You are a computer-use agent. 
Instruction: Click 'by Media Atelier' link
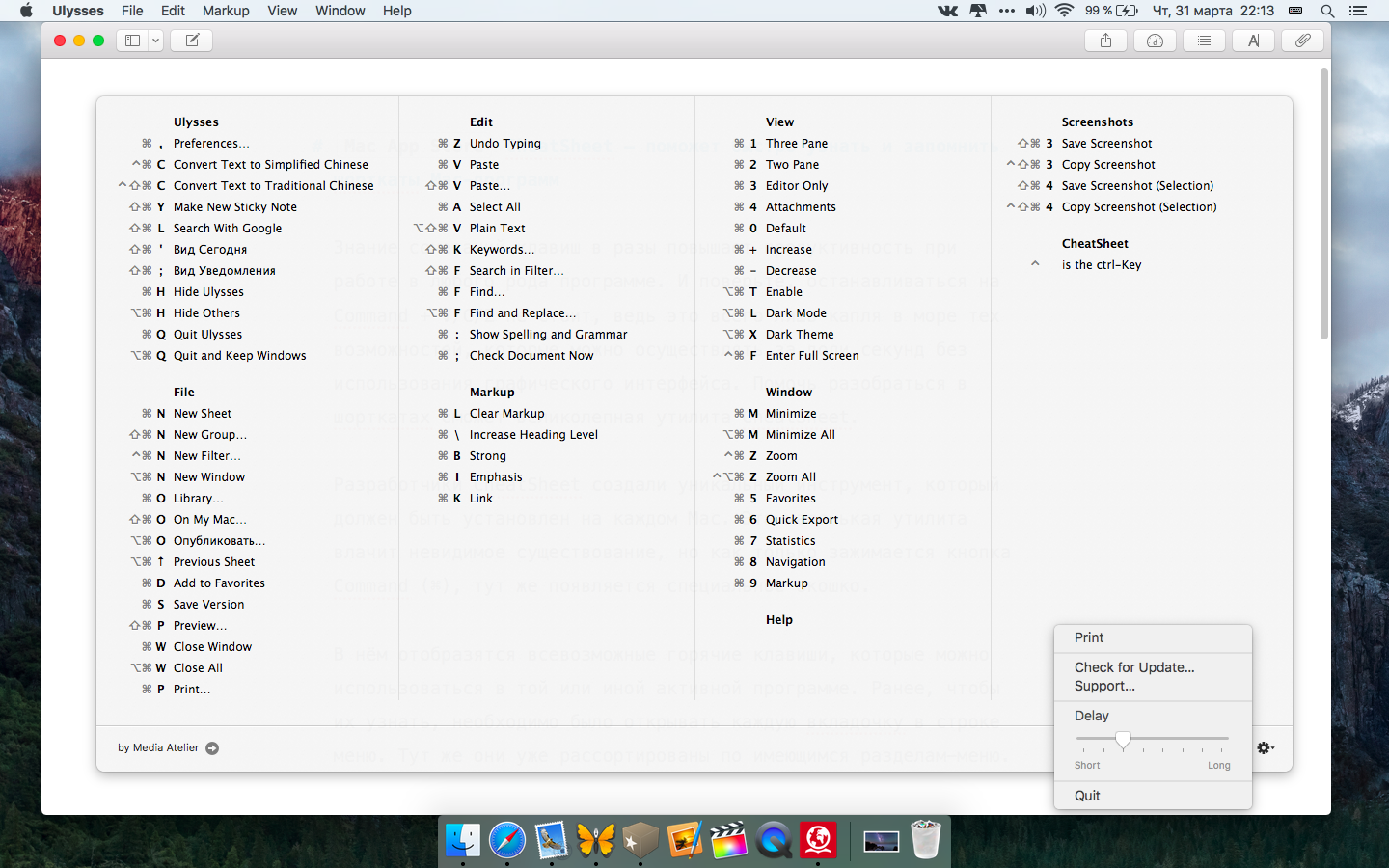[x=158, y=747]
